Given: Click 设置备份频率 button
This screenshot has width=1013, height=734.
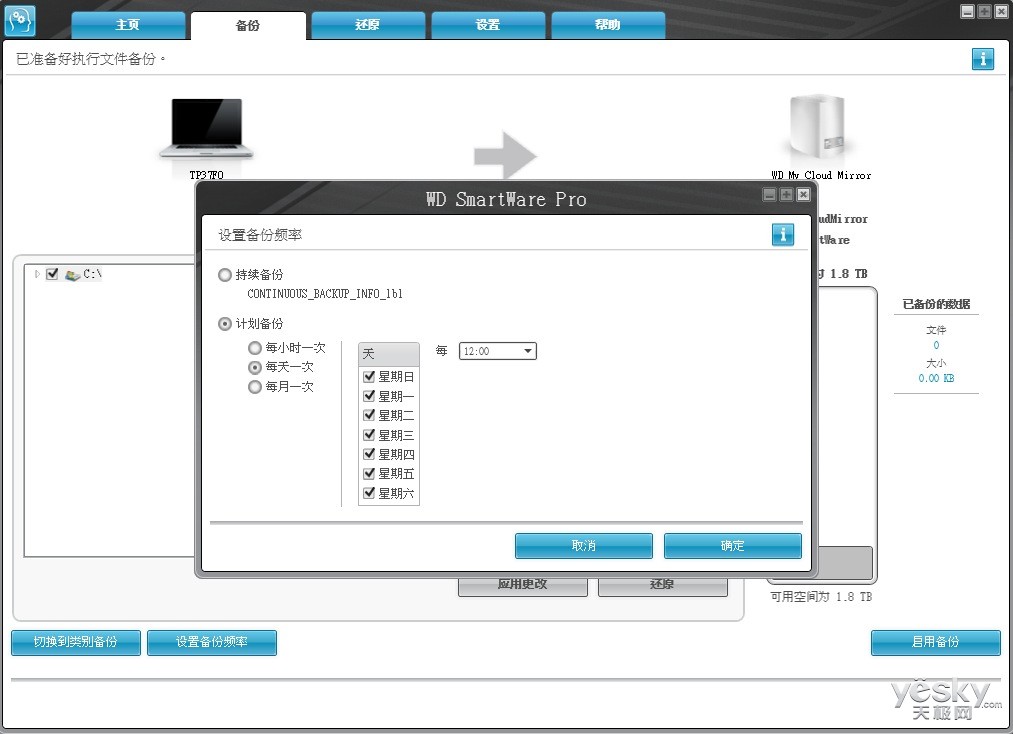Looking at the screenshot, I should 212,642.
